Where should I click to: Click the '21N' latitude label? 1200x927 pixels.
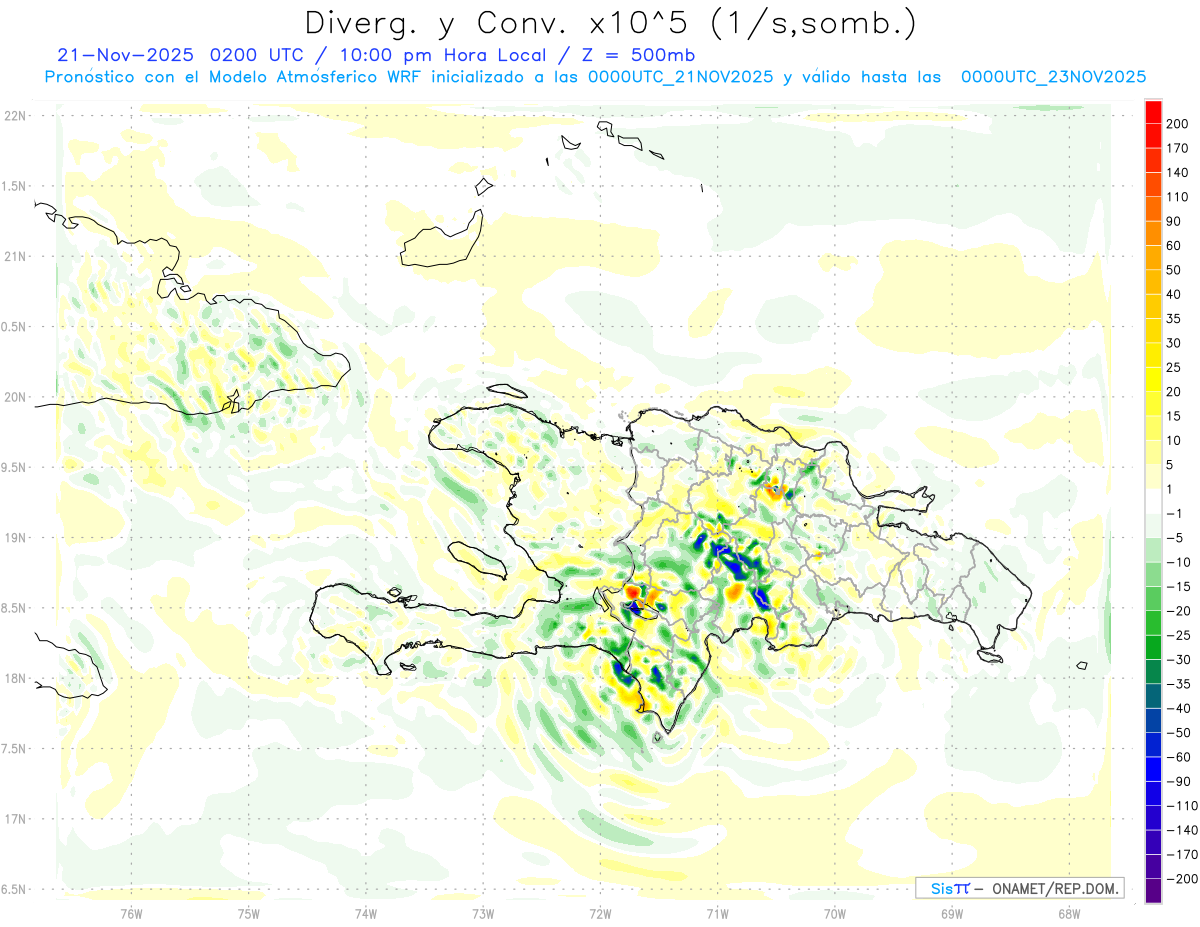(x=14, y=257)
